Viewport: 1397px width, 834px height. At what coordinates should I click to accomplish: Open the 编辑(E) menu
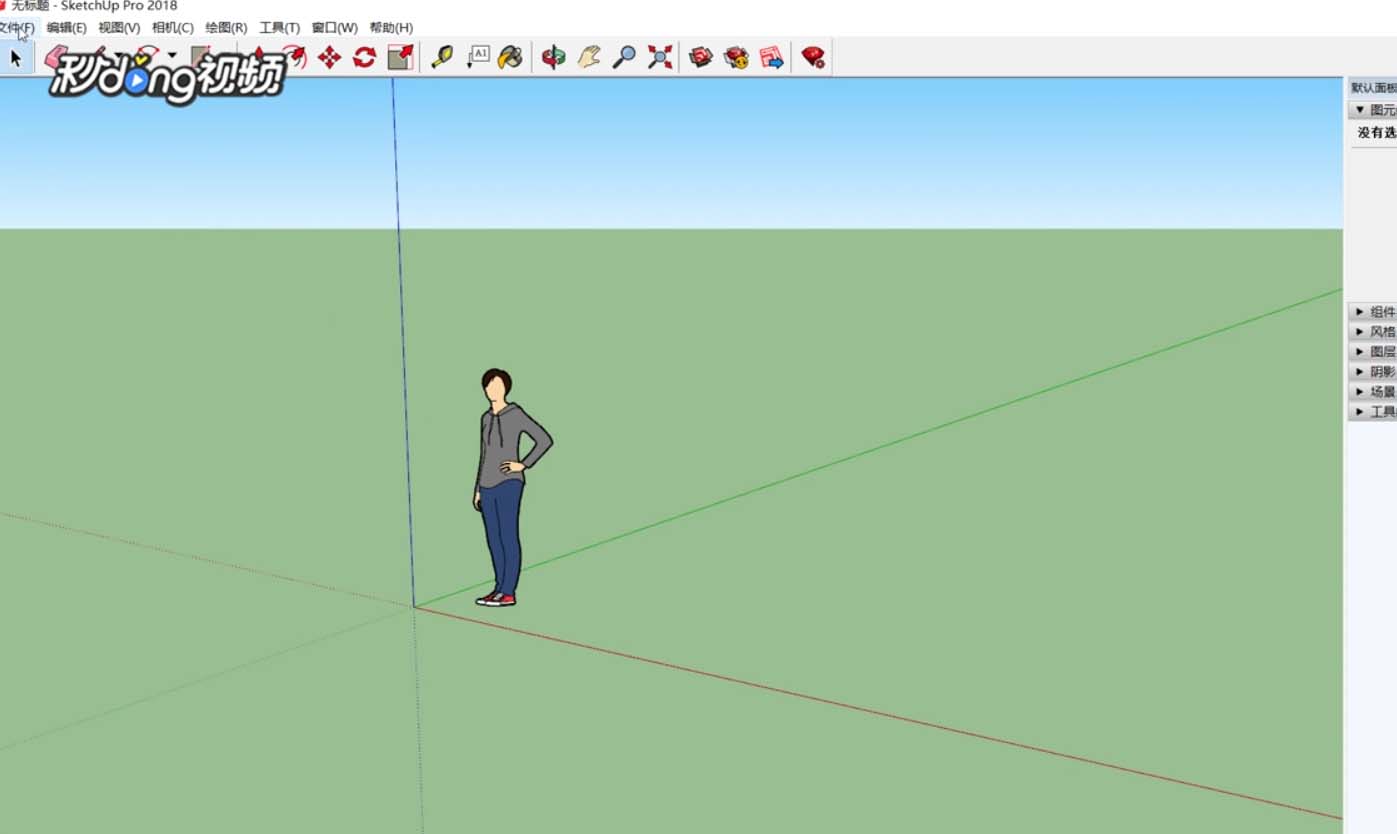pos(66,28)
